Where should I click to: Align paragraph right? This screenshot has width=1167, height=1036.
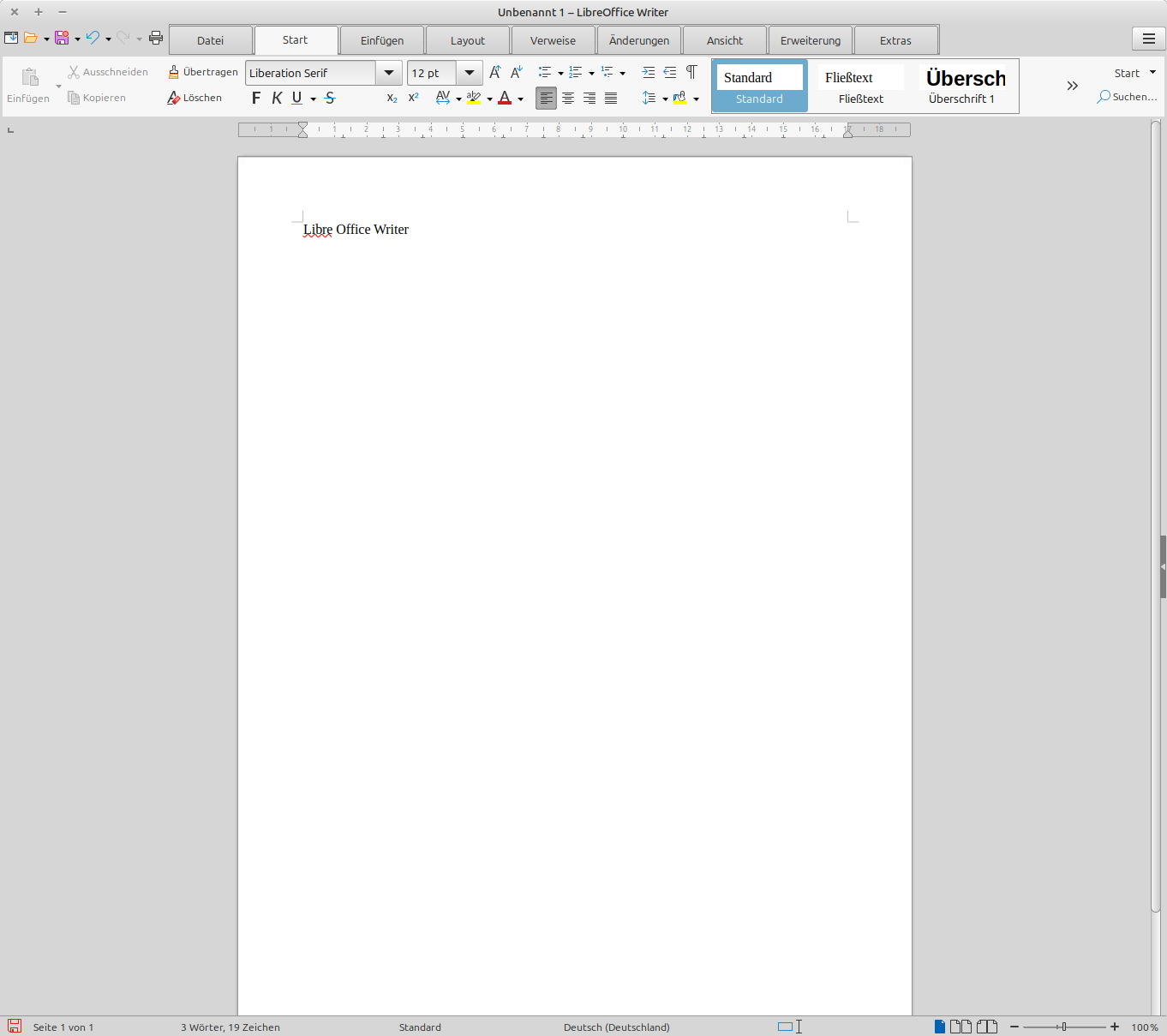click(589, 99)
